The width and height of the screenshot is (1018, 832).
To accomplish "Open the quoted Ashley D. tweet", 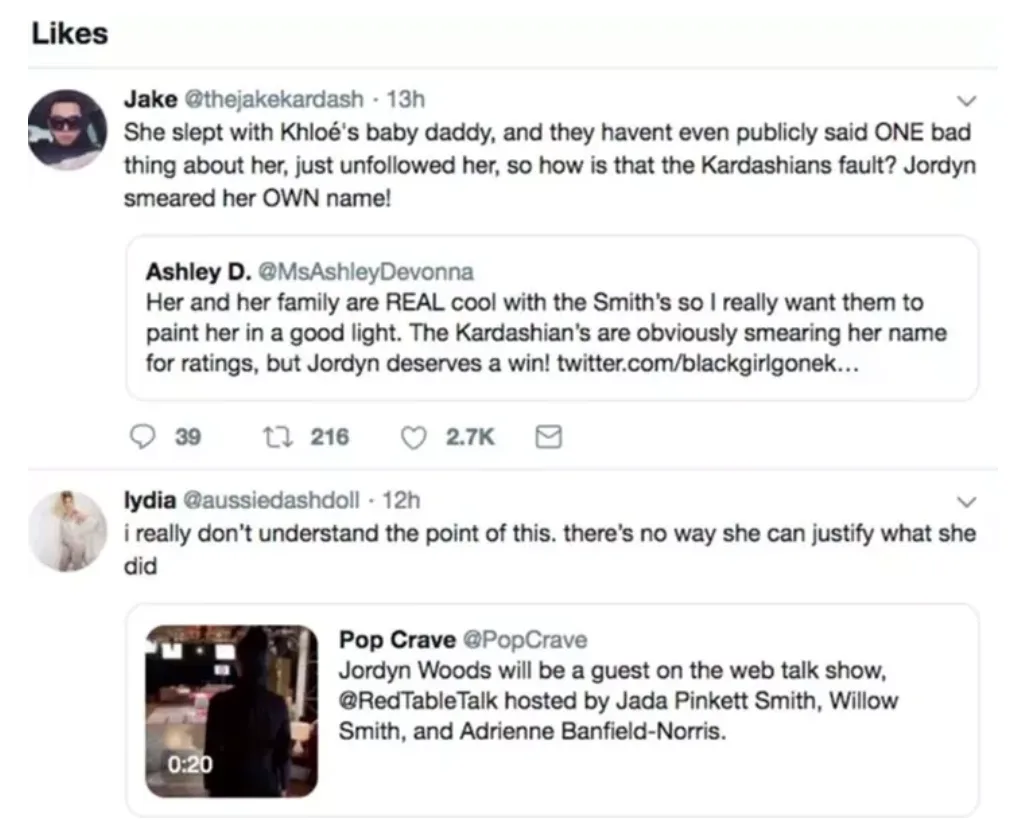I will point(552,318).
